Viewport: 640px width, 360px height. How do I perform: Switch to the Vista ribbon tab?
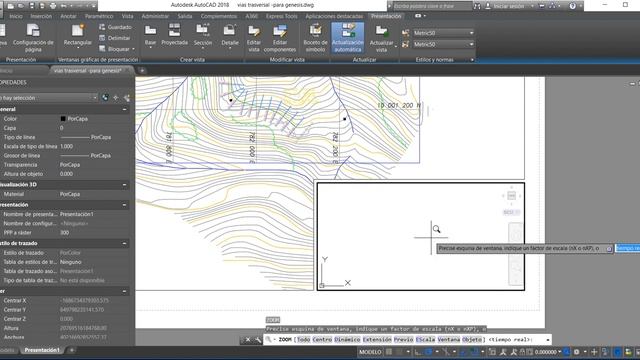coord(127,16)
